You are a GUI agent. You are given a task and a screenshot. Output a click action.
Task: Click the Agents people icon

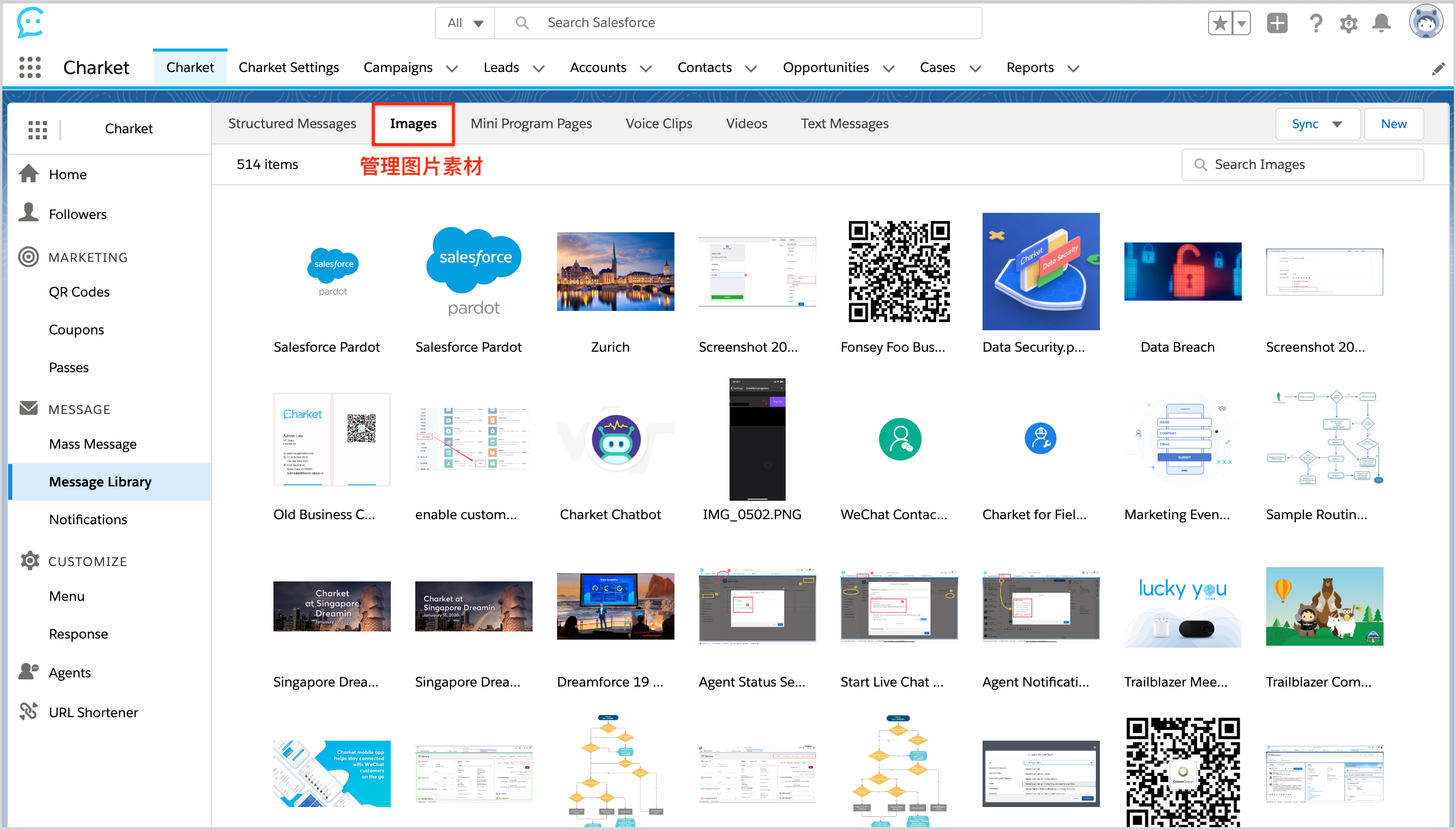click(x=29, y=671)
